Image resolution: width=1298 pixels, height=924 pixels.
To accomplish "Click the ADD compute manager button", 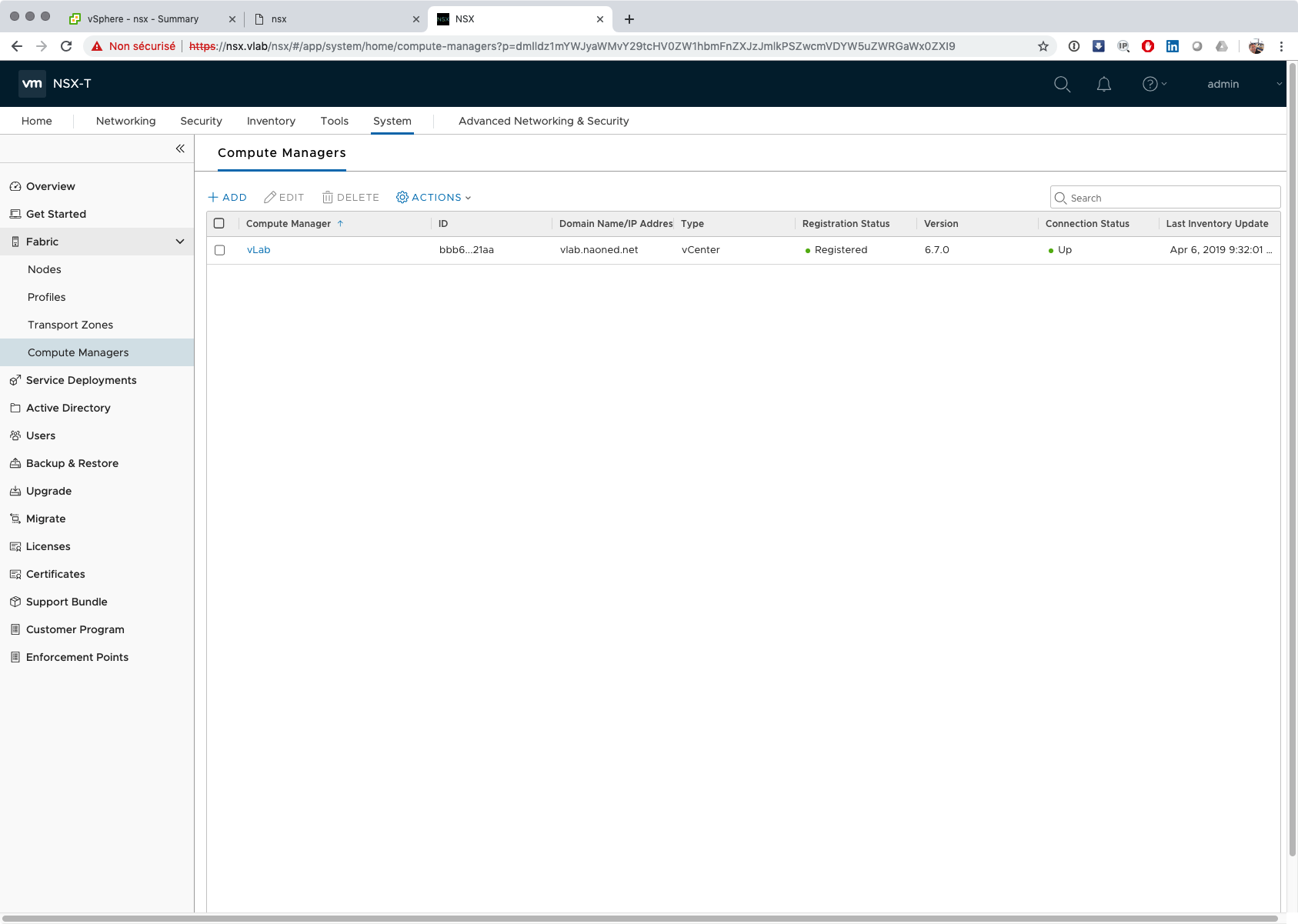I will 228,198.
